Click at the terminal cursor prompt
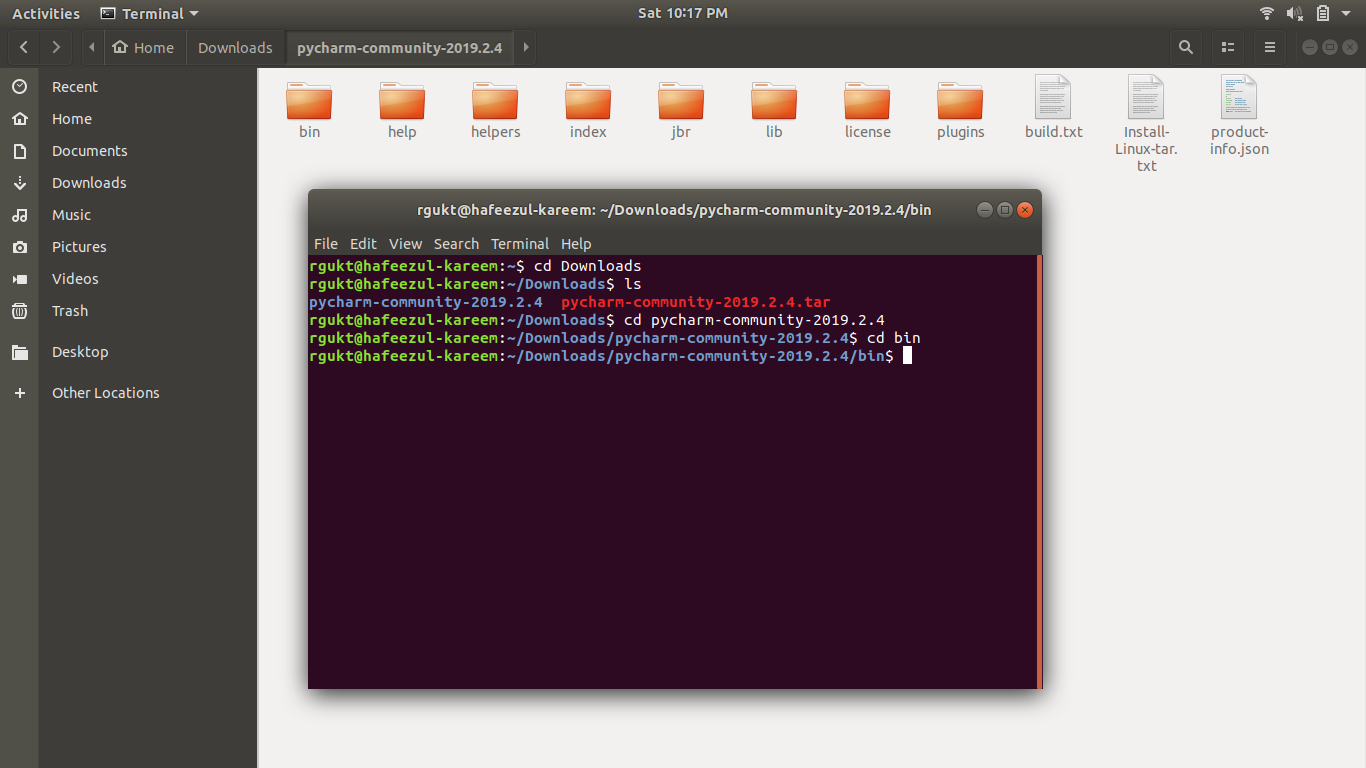This screenshot has height=768, width=1366. pos(907,356)
